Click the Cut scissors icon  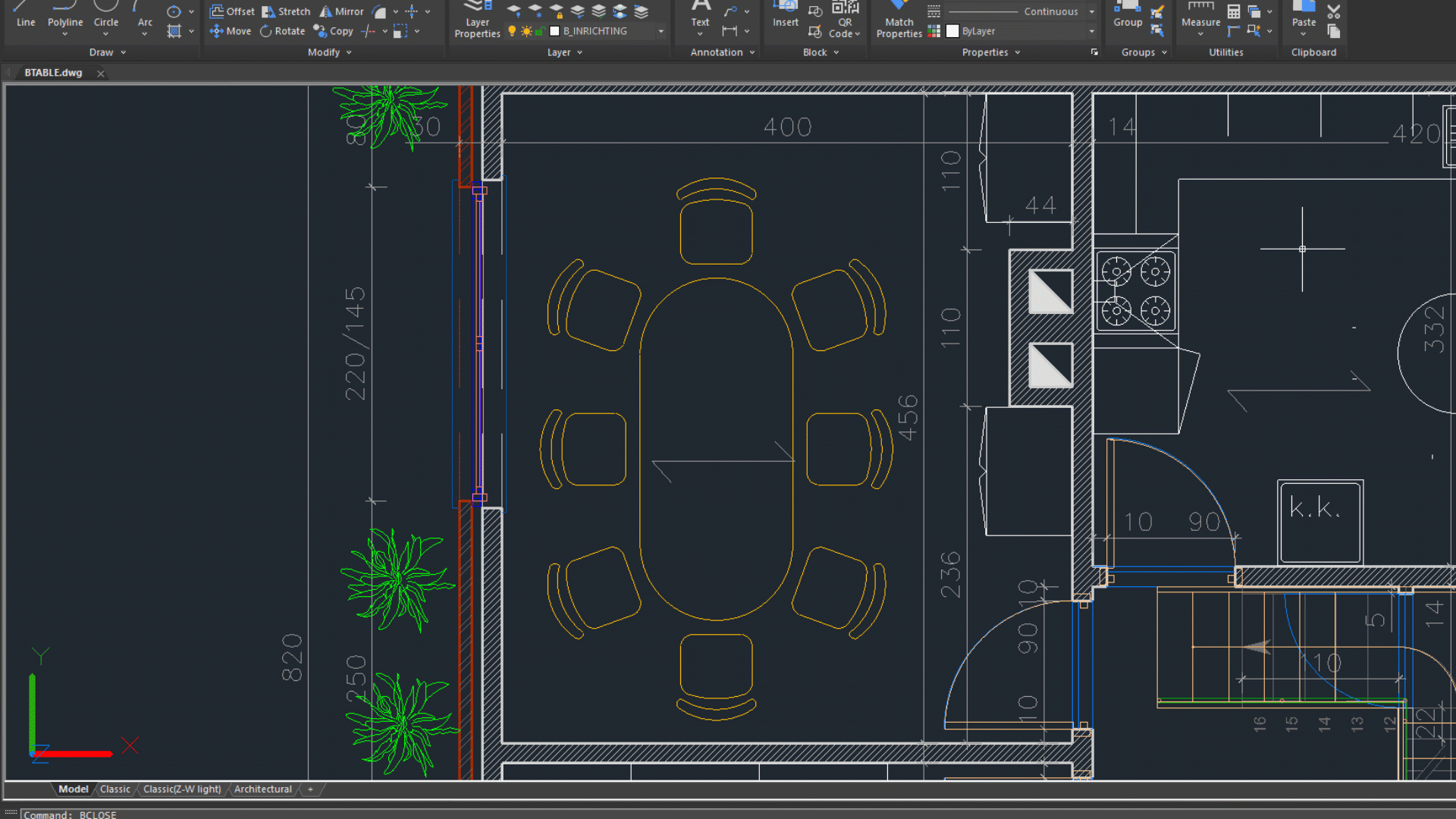1334,11
